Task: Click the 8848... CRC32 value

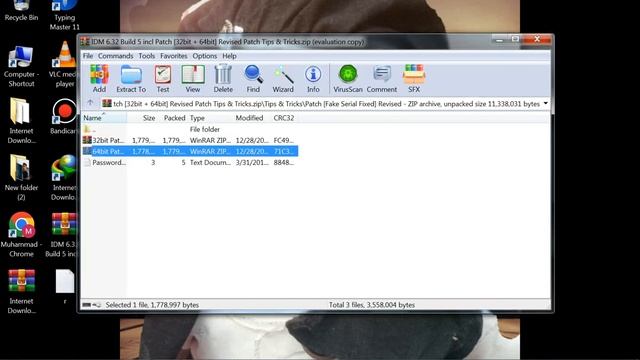Action: tap(284, 162)
